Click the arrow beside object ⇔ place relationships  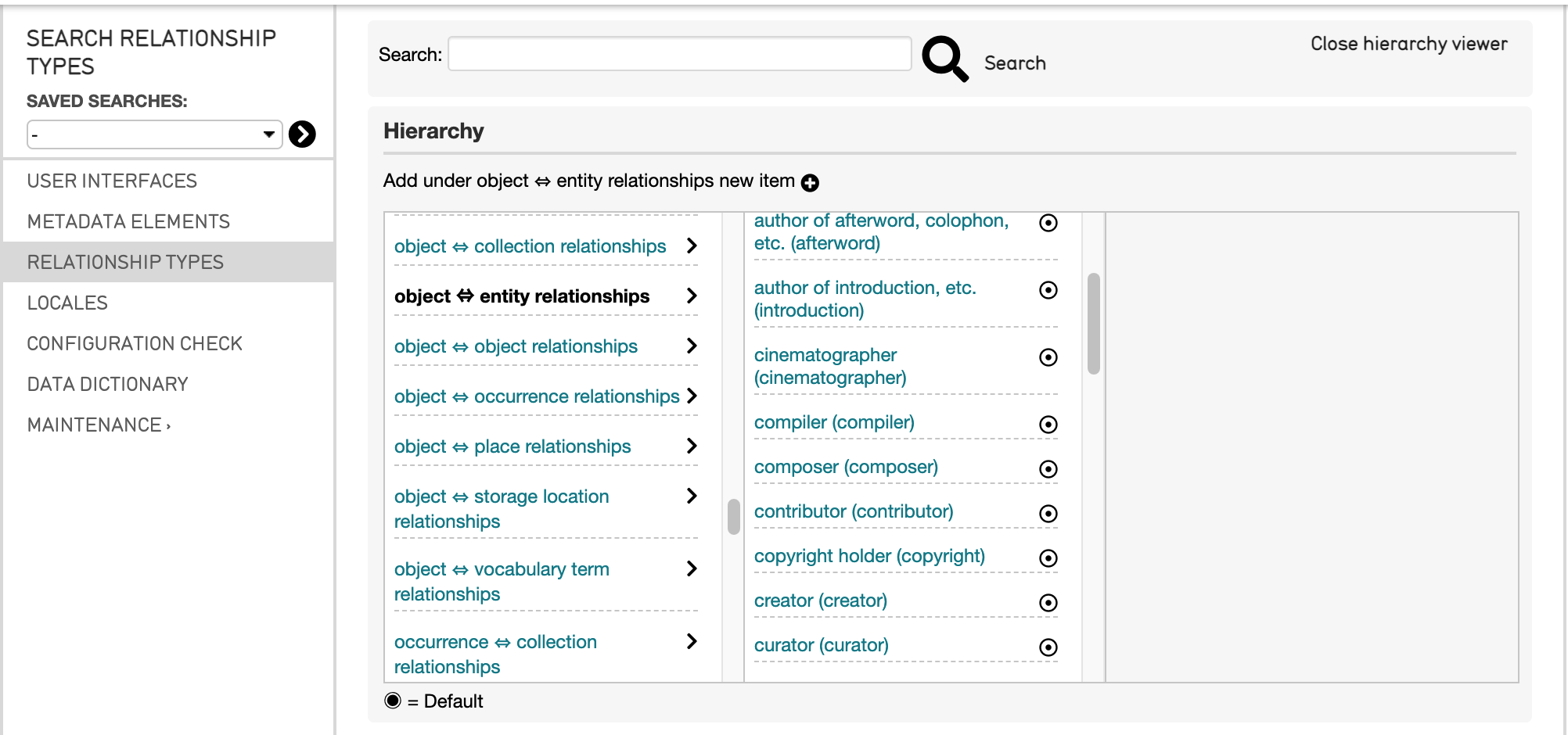pos(691,446)
